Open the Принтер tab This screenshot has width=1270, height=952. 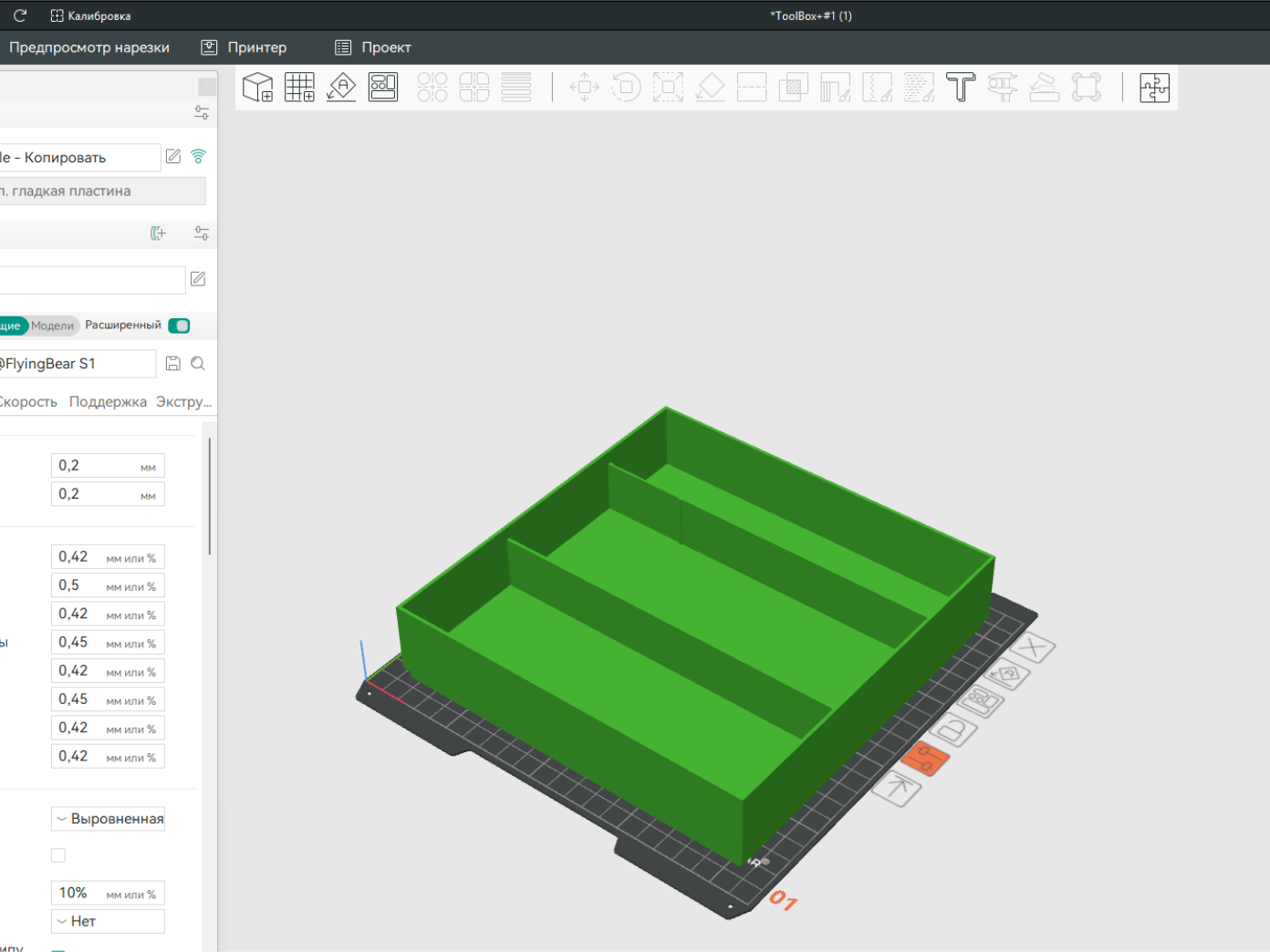tap(244, 47)
